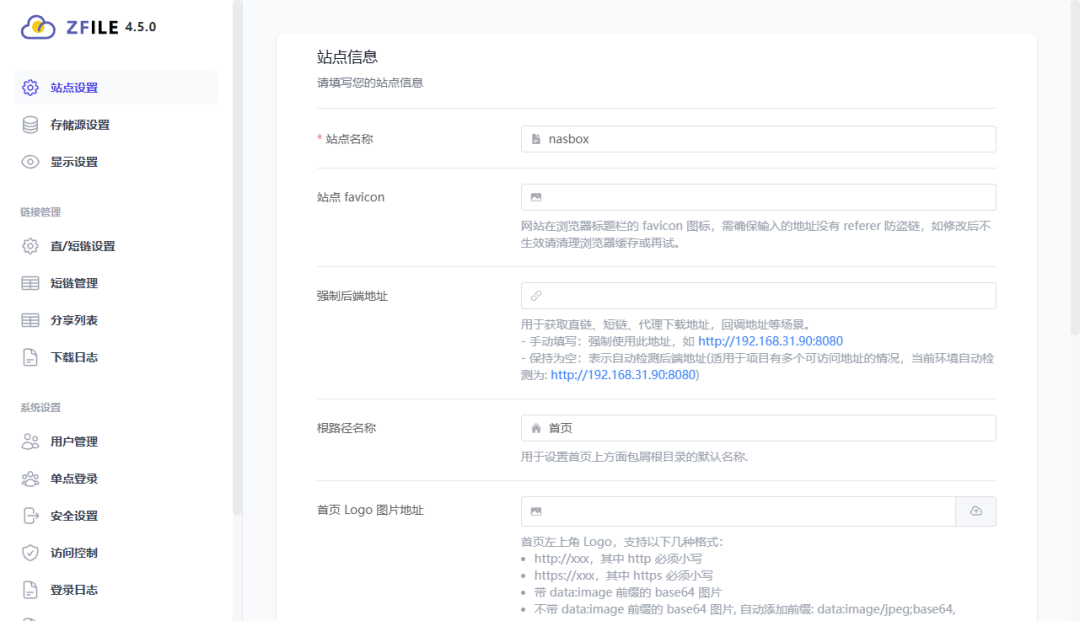Click the ZFILE cloud logo icon
Image resolution: width=1080 pixels, height=621 pixels.
[x=37, y=28]
